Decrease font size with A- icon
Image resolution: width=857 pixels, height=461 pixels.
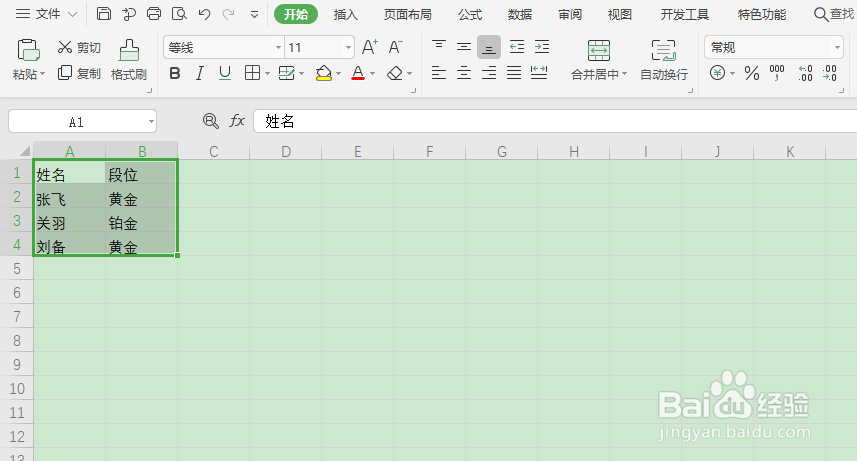396,48
